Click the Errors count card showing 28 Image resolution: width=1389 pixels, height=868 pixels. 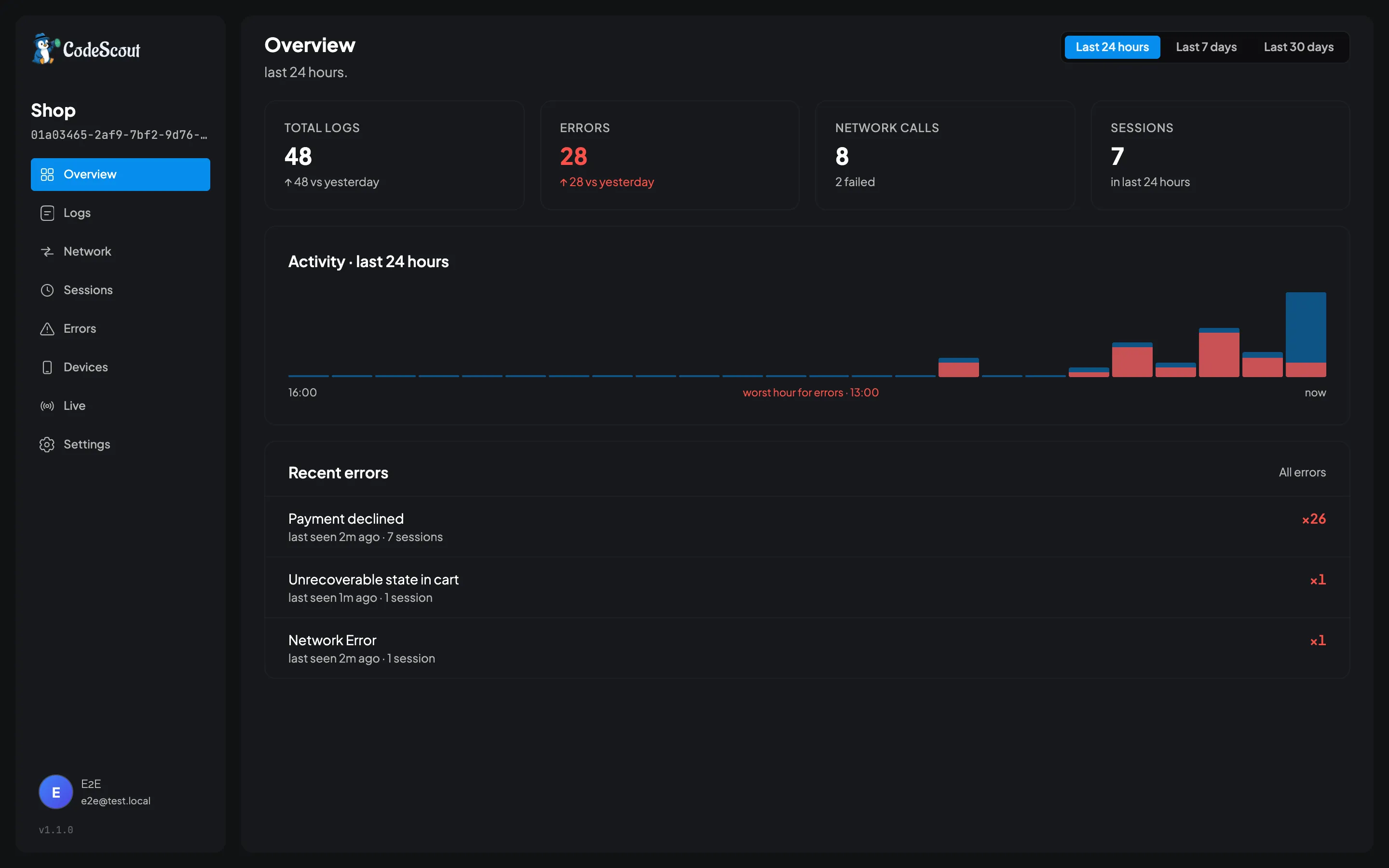pyautogui.click(x=669, y=155)
